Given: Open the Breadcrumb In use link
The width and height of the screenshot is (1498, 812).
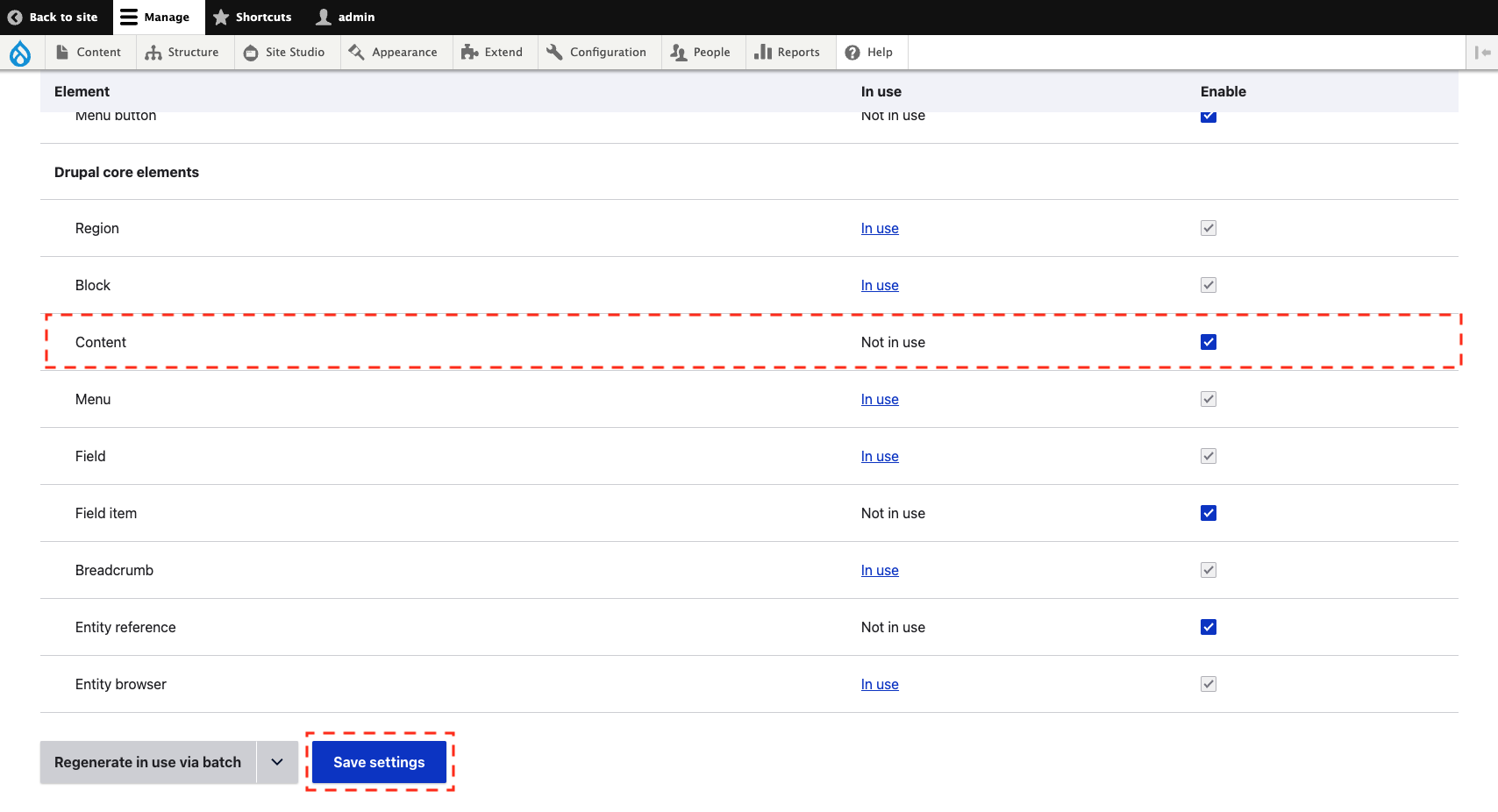Looking at the screenshot, I should 880,570.
